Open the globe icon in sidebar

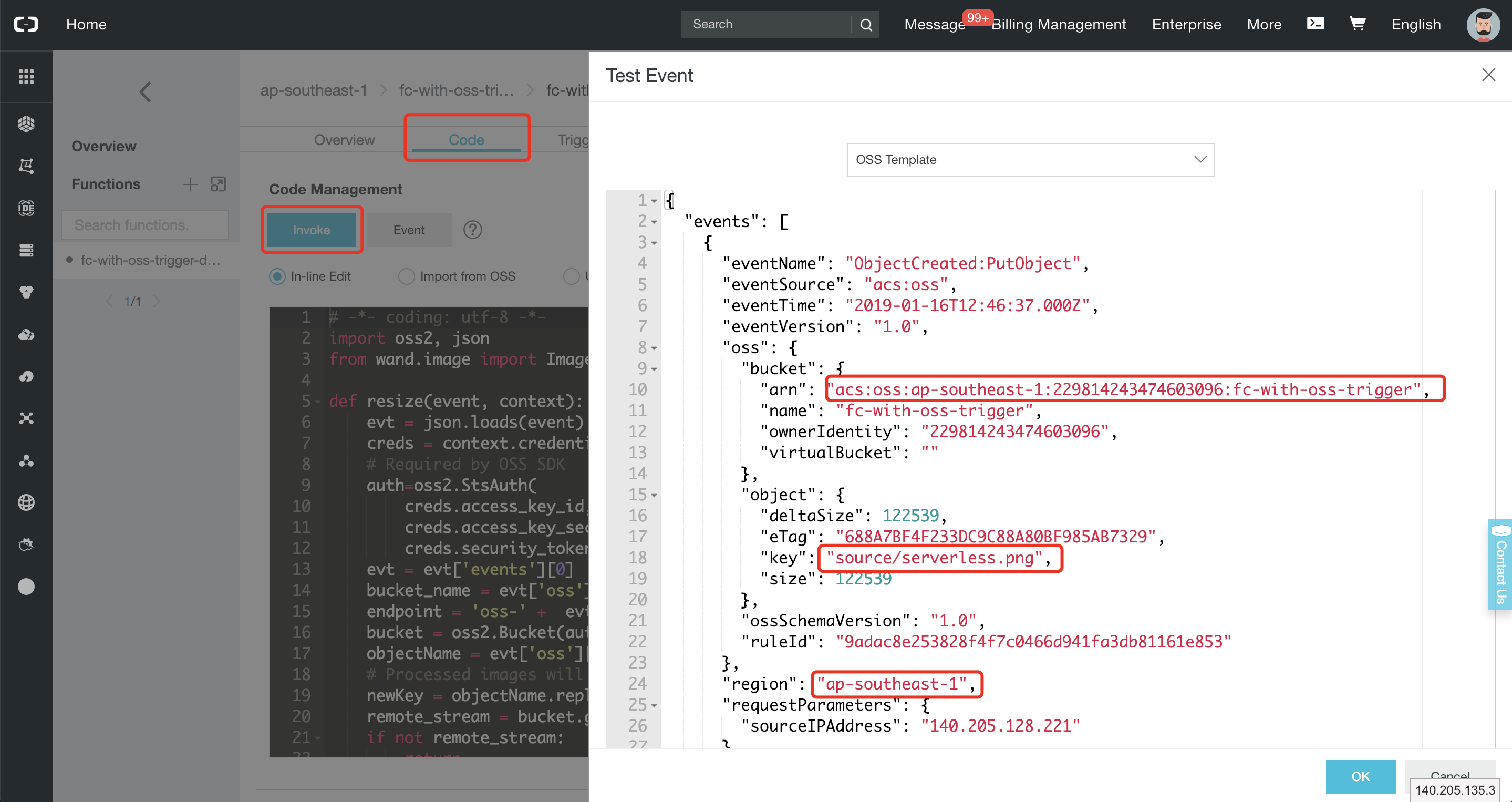pyautogui.click(x=26, y=502)
